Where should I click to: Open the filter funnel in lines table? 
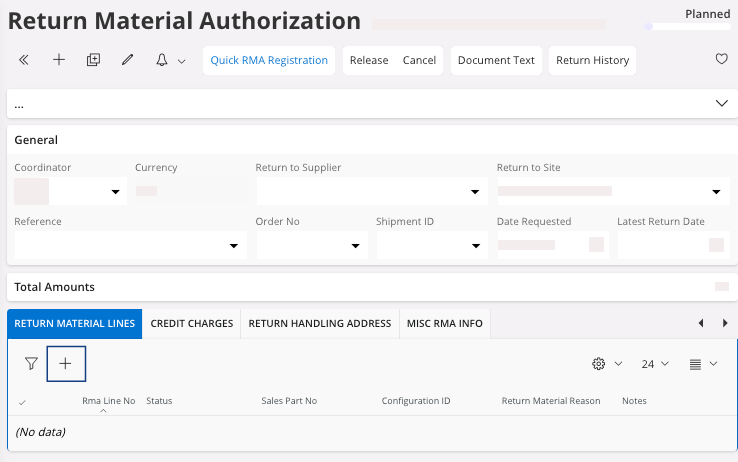[x=31, y=364]
